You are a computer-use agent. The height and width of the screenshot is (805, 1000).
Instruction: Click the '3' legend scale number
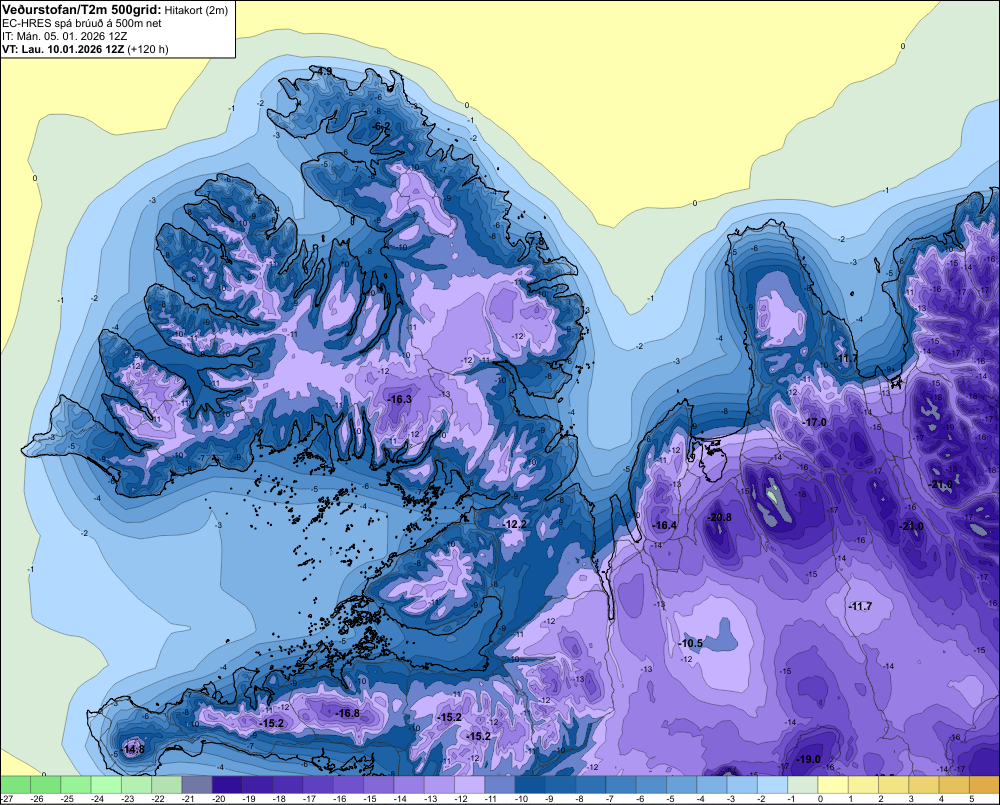(x=911, y=799)
